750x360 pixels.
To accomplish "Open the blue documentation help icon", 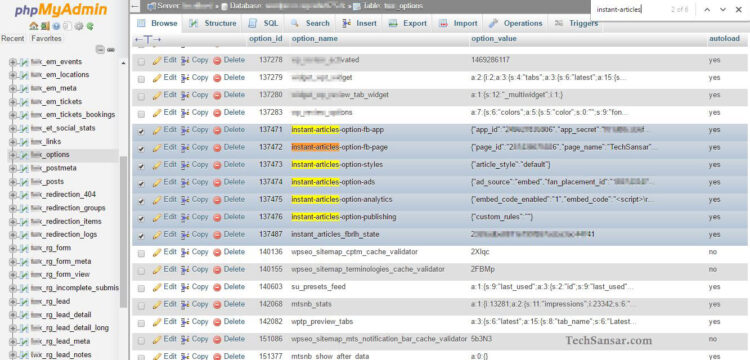I will (x=56, y=26).
